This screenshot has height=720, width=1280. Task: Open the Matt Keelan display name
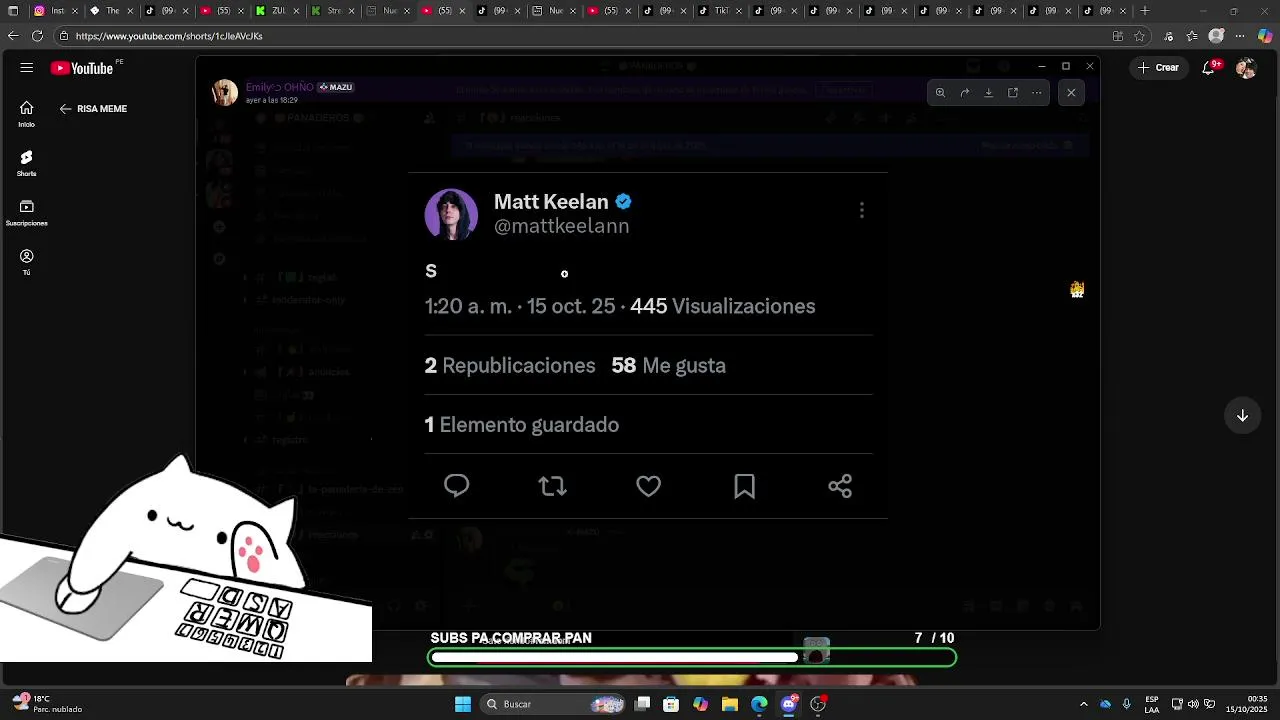(551, 201)
